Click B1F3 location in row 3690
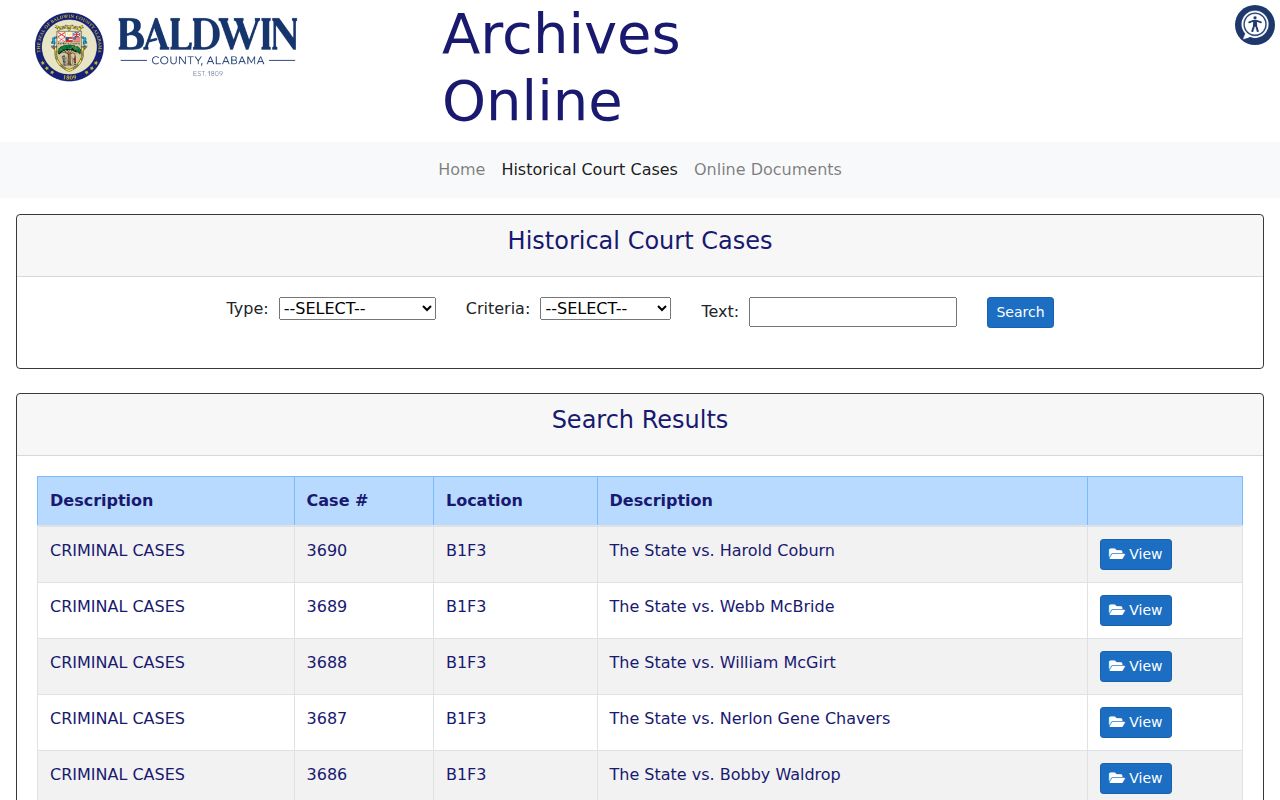This screenshot has height=800, width=1280. point(466,551)
